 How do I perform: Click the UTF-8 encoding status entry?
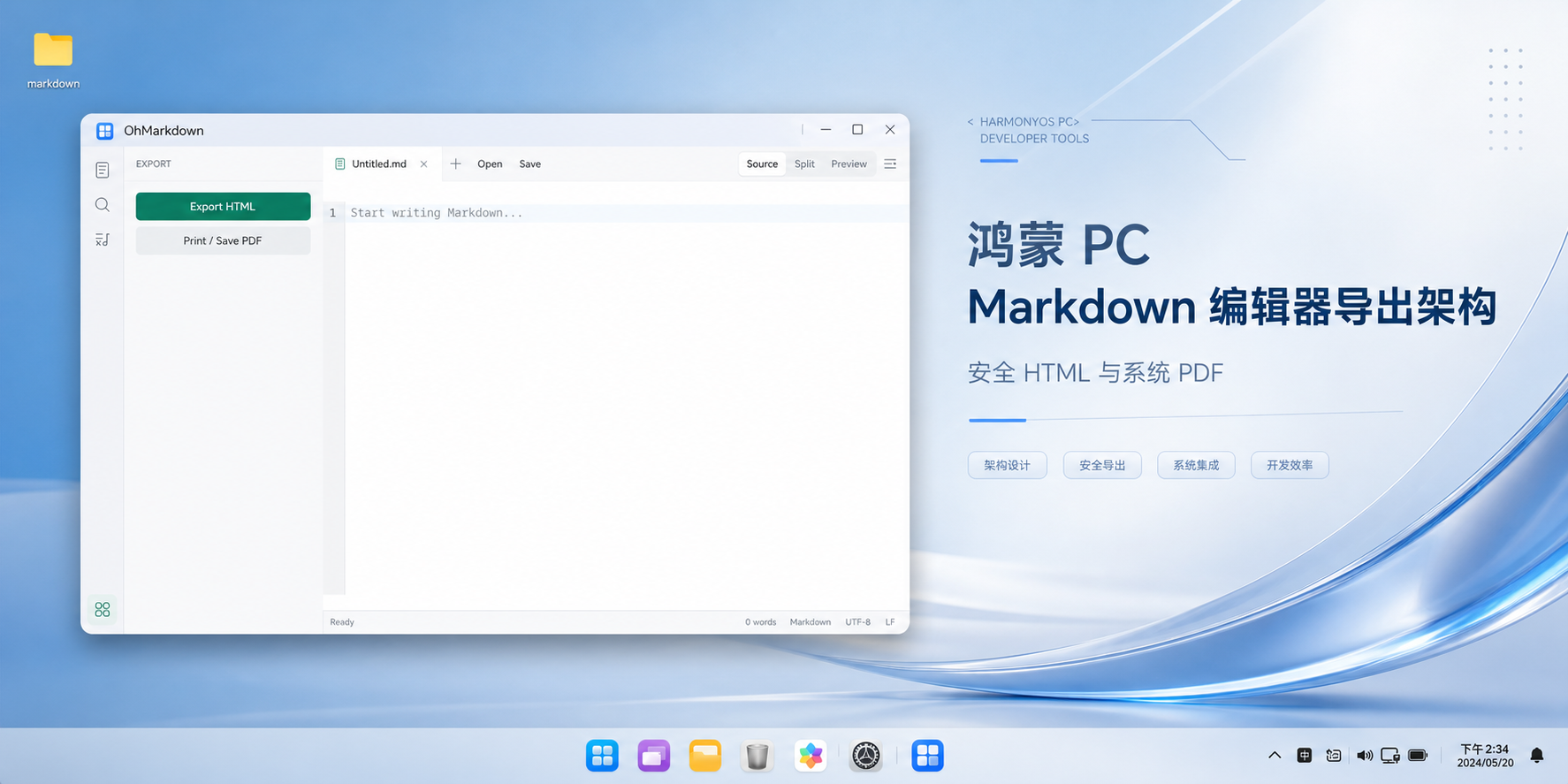[x=857, y=622]
